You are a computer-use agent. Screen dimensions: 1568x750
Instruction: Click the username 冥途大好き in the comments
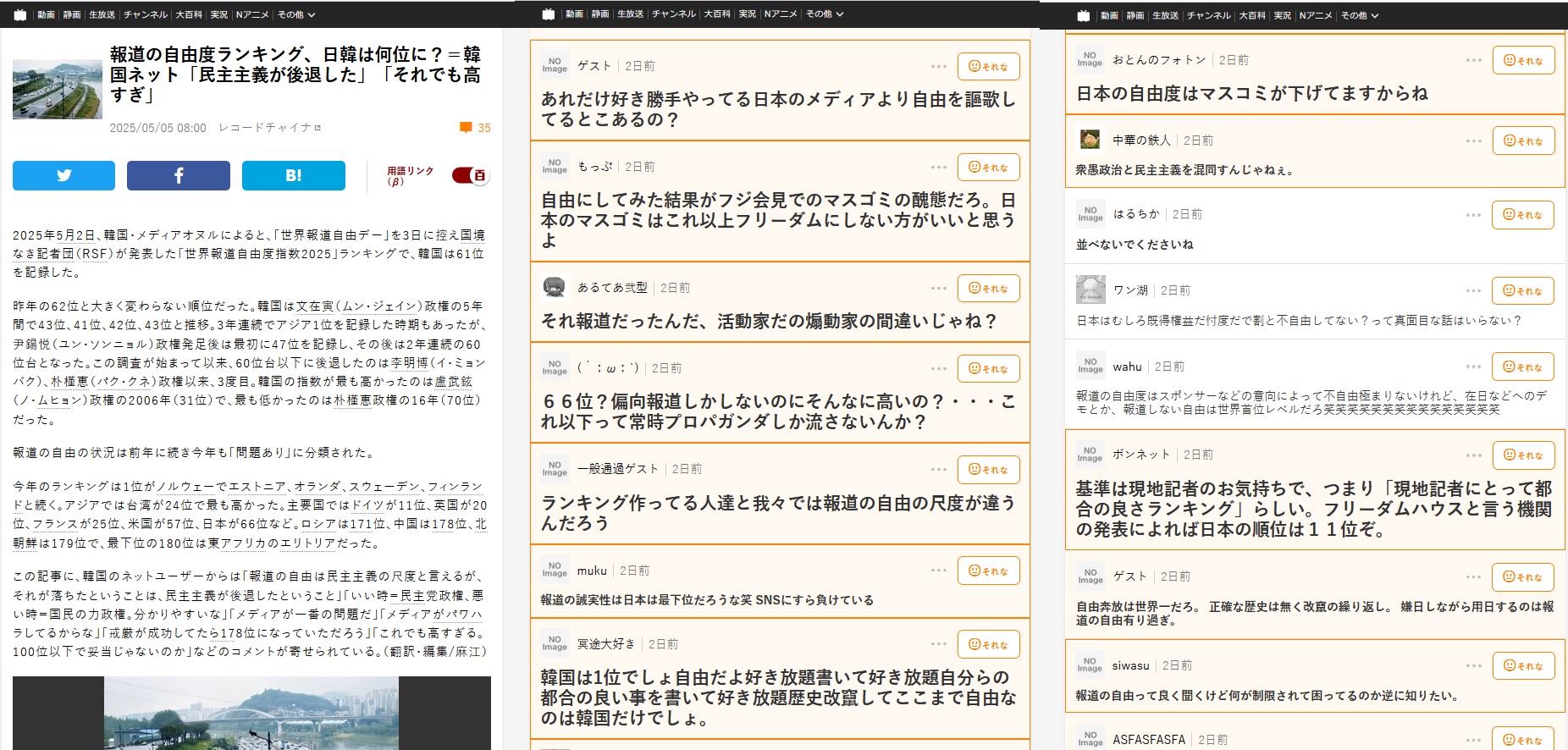pos(606,644)
